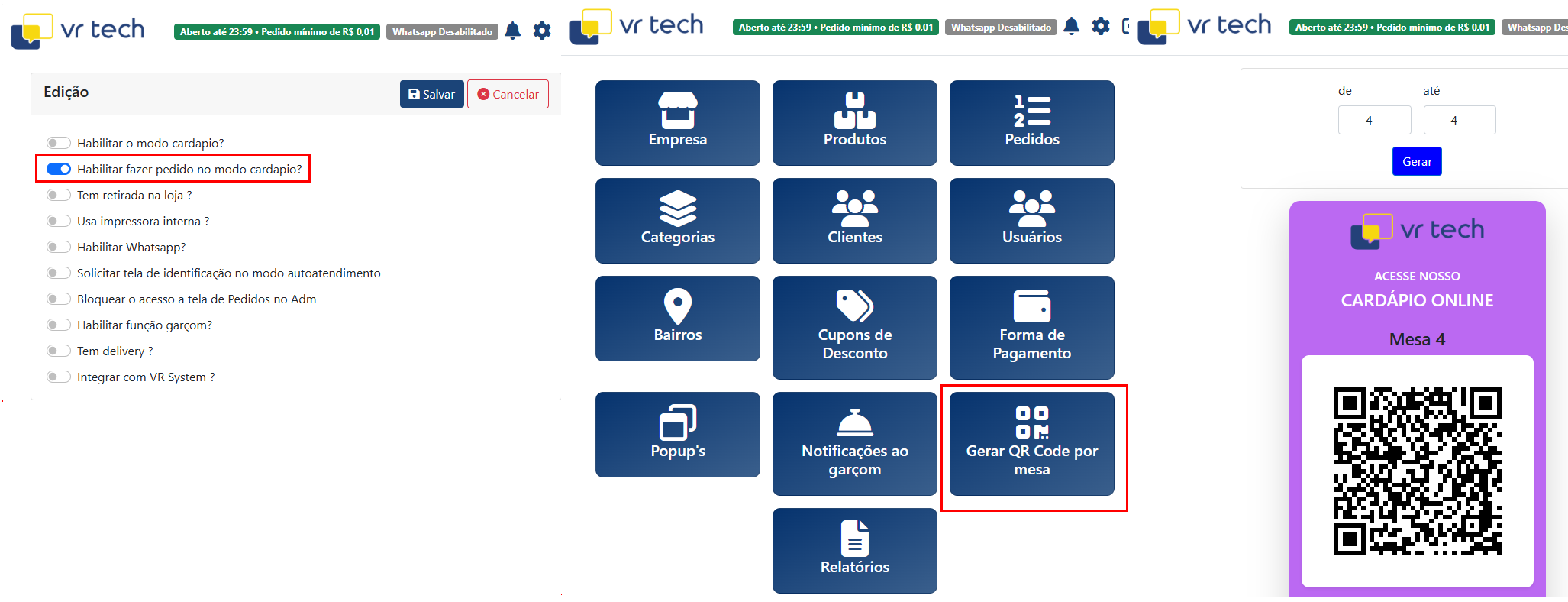Click the vr tech logo above the Edição panel
Screen dimensions: 1568x602
[78, 31]
